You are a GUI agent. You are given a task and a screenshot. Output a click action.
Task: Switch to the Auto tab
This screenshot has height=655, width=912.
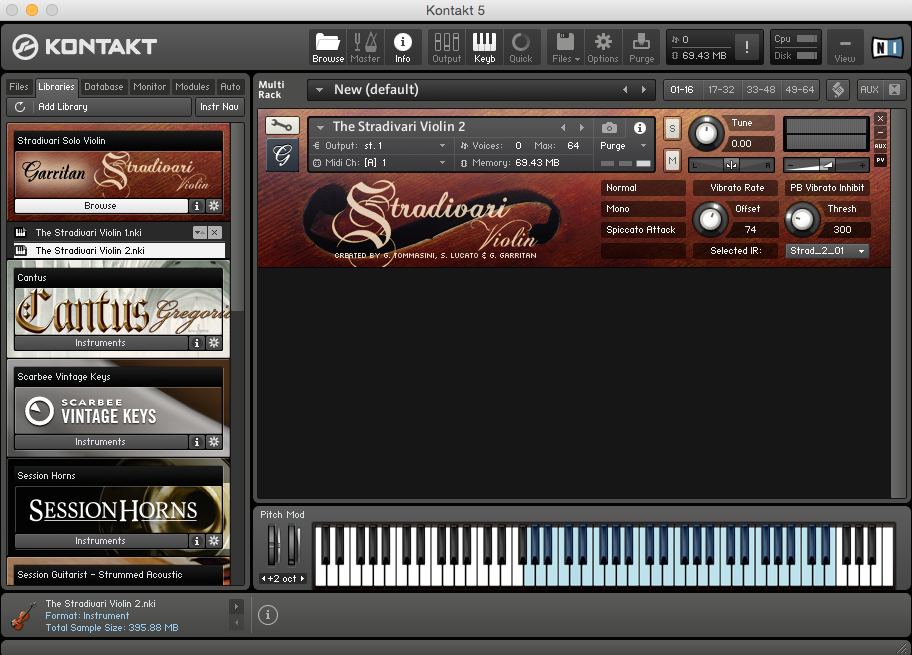[x=230, y=87]
